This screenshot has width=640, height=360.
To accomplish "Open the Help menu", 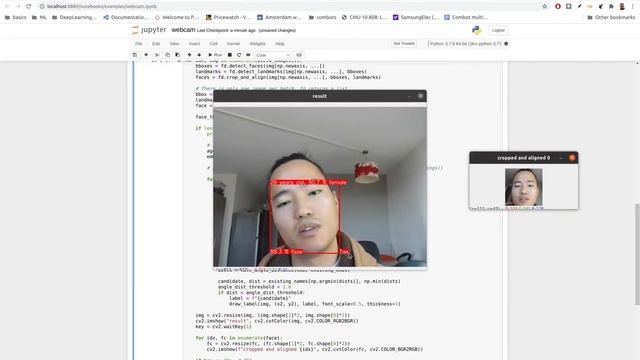I will (280, 44).
